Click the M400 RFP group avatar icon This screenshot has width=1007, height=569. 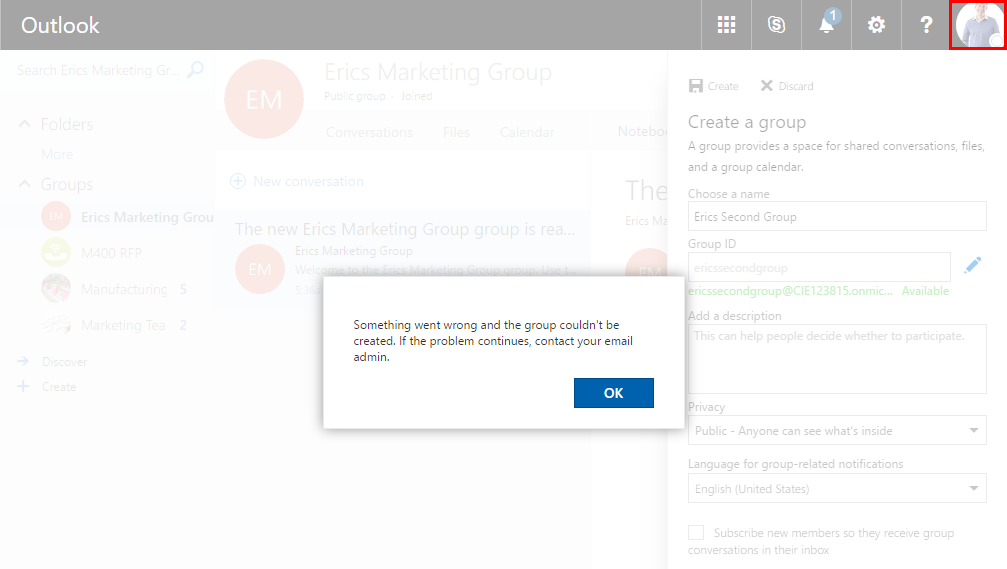56,252
